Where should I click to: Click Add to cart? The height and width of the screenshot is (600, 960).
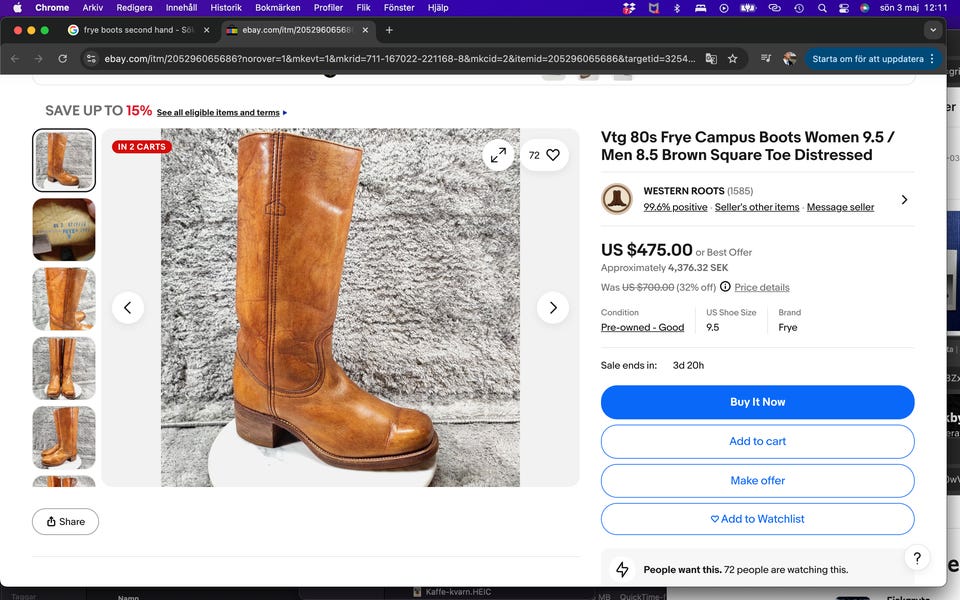(x=757, y=441)
